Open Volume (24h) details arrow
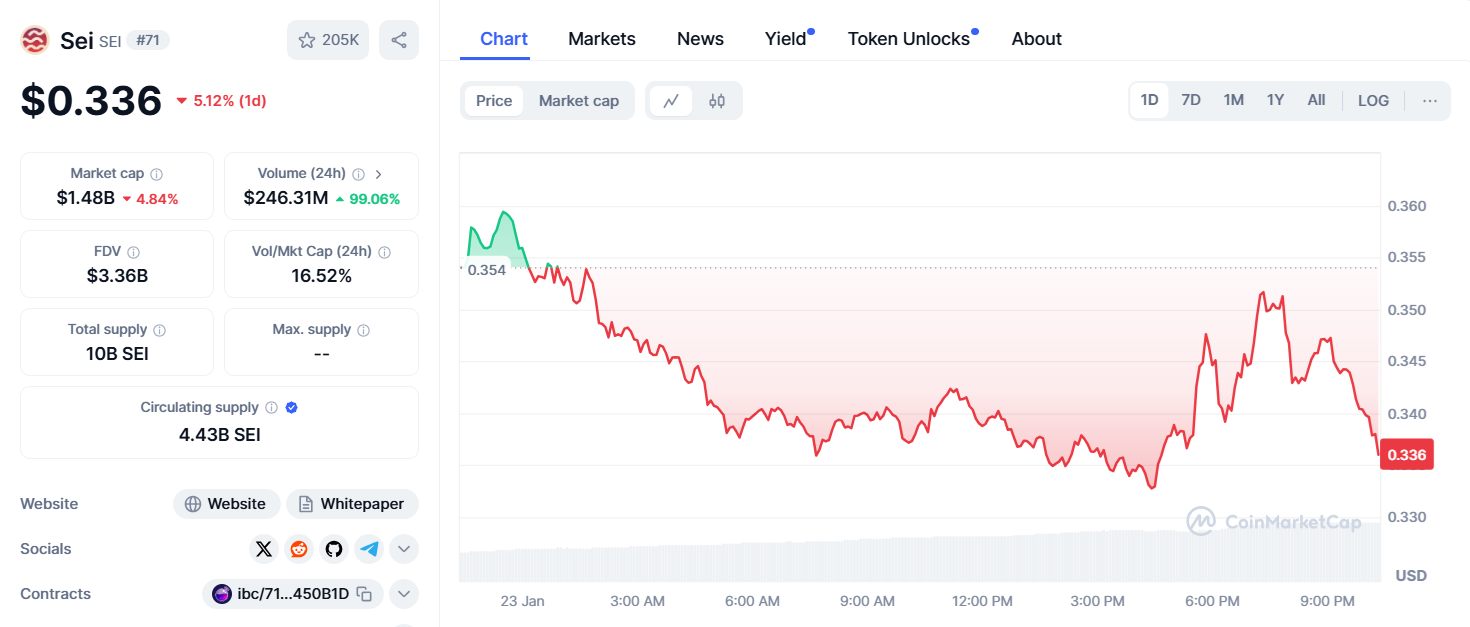The image size is (1470, 627). 378,174
